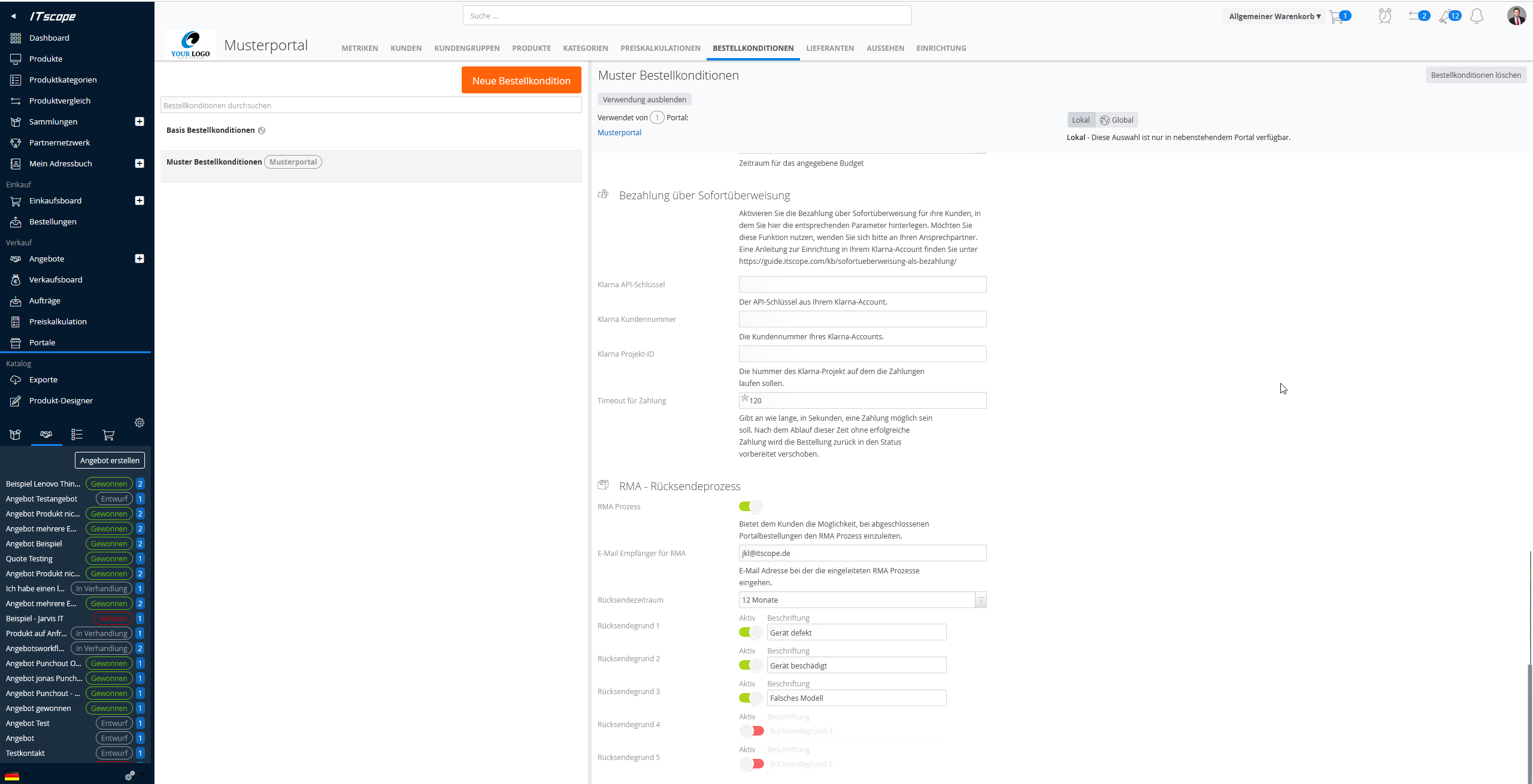Click the top Suche search field

[687, 16]
